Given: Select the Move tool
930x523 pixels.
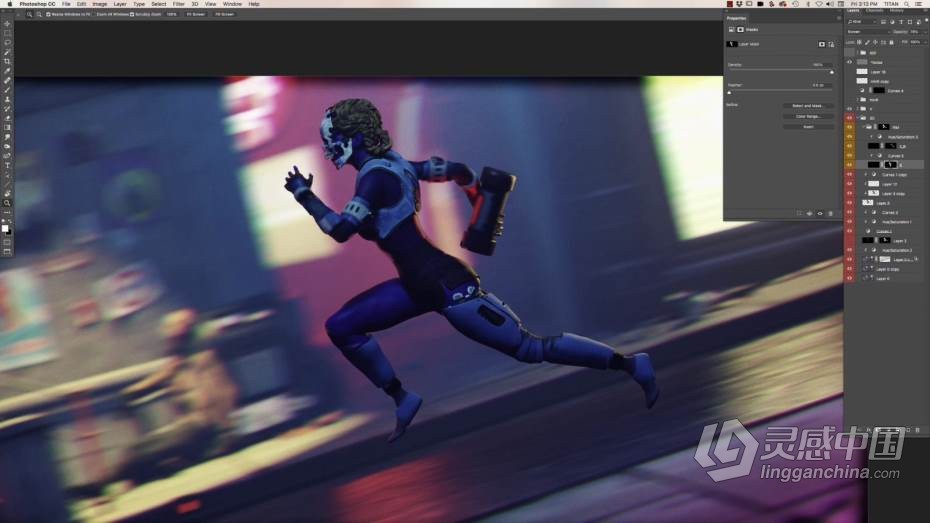Looking at the screenshot, I should click(7, 24).
